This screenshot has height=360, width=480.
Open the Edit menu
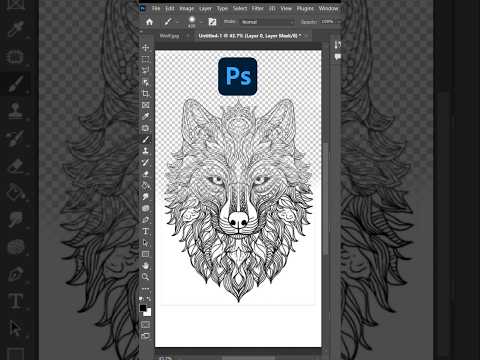click(170, 8)
